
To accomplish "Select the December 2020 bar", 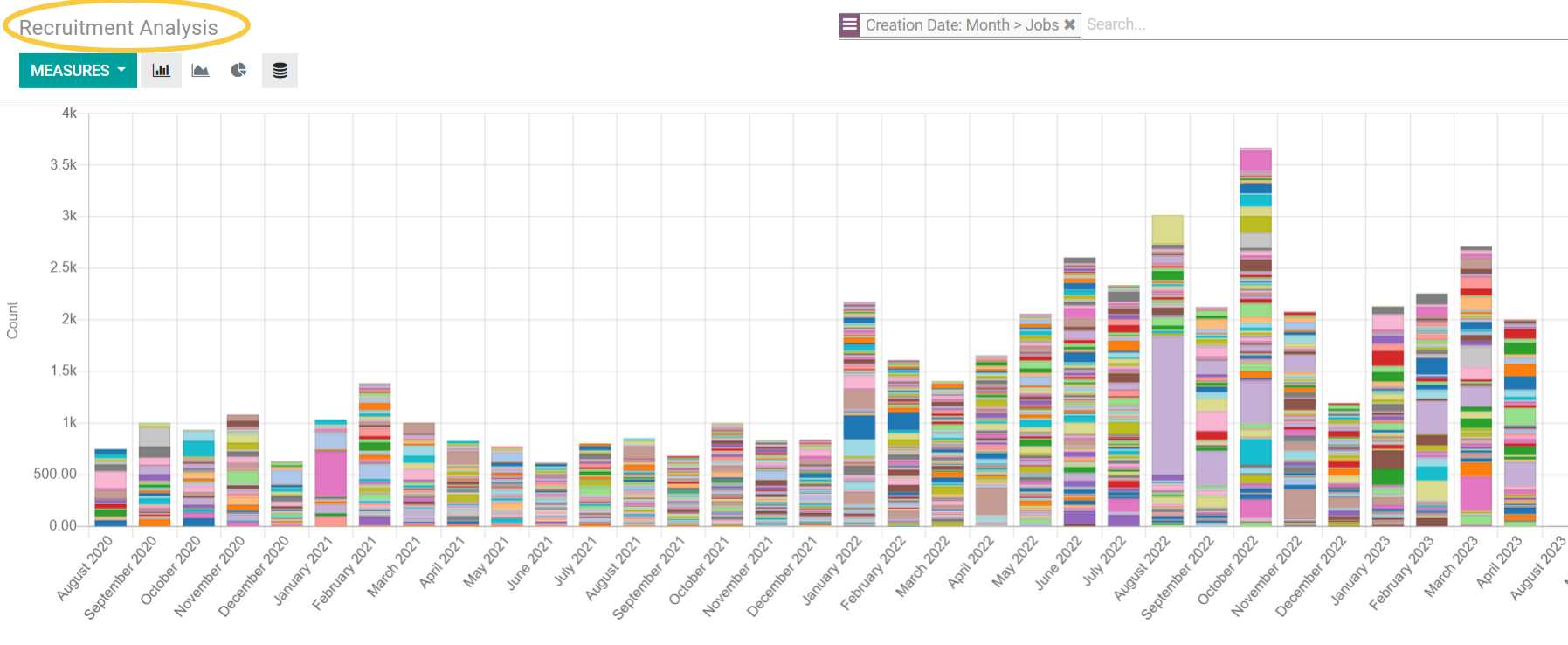I will click(x=287, y=494).
